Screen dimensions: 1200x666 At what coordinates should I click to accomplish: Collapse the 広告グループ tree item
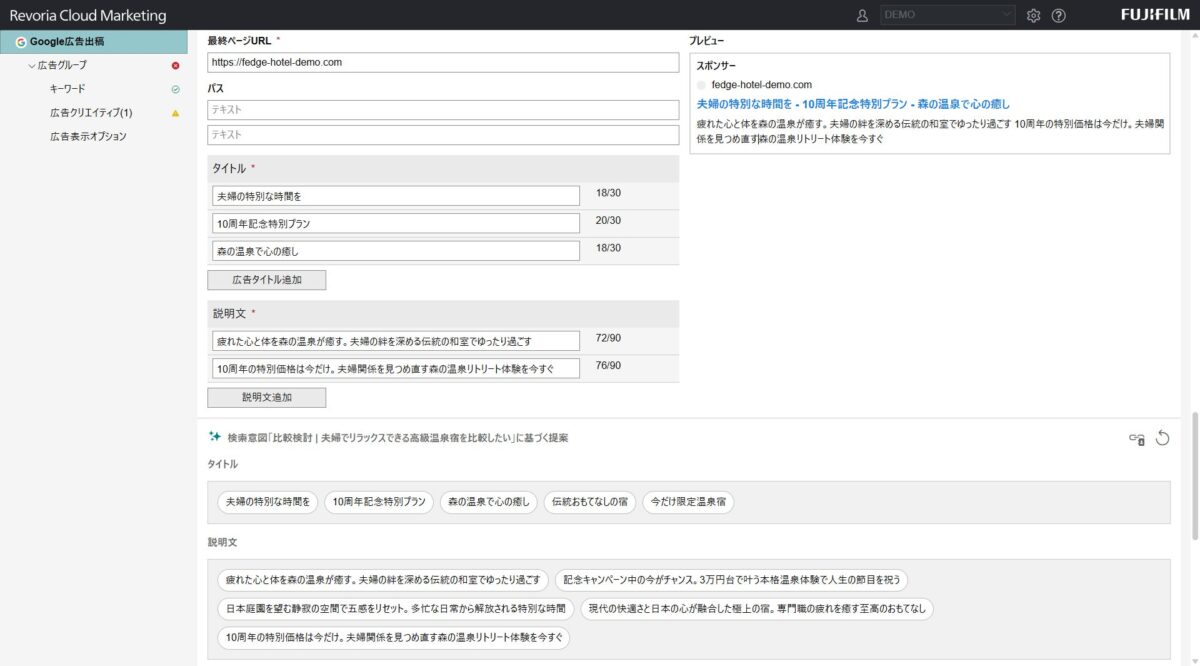point(31,63)
